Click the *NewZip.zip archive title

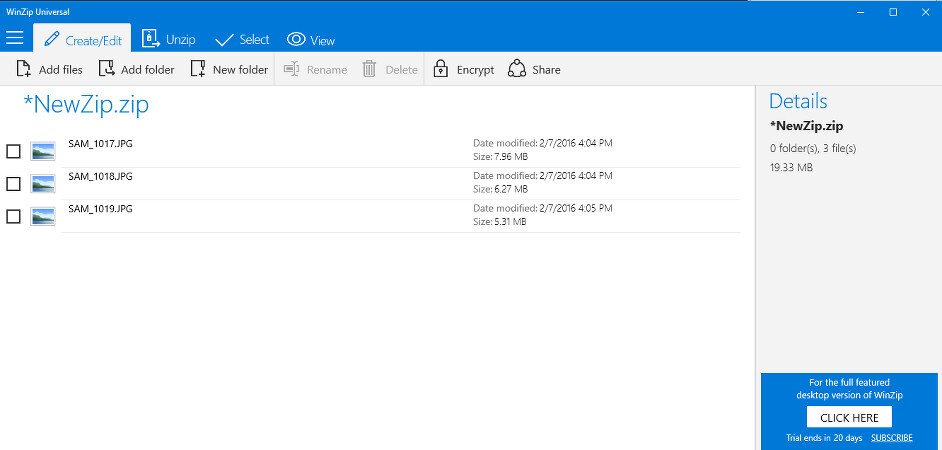coord(85,105)
